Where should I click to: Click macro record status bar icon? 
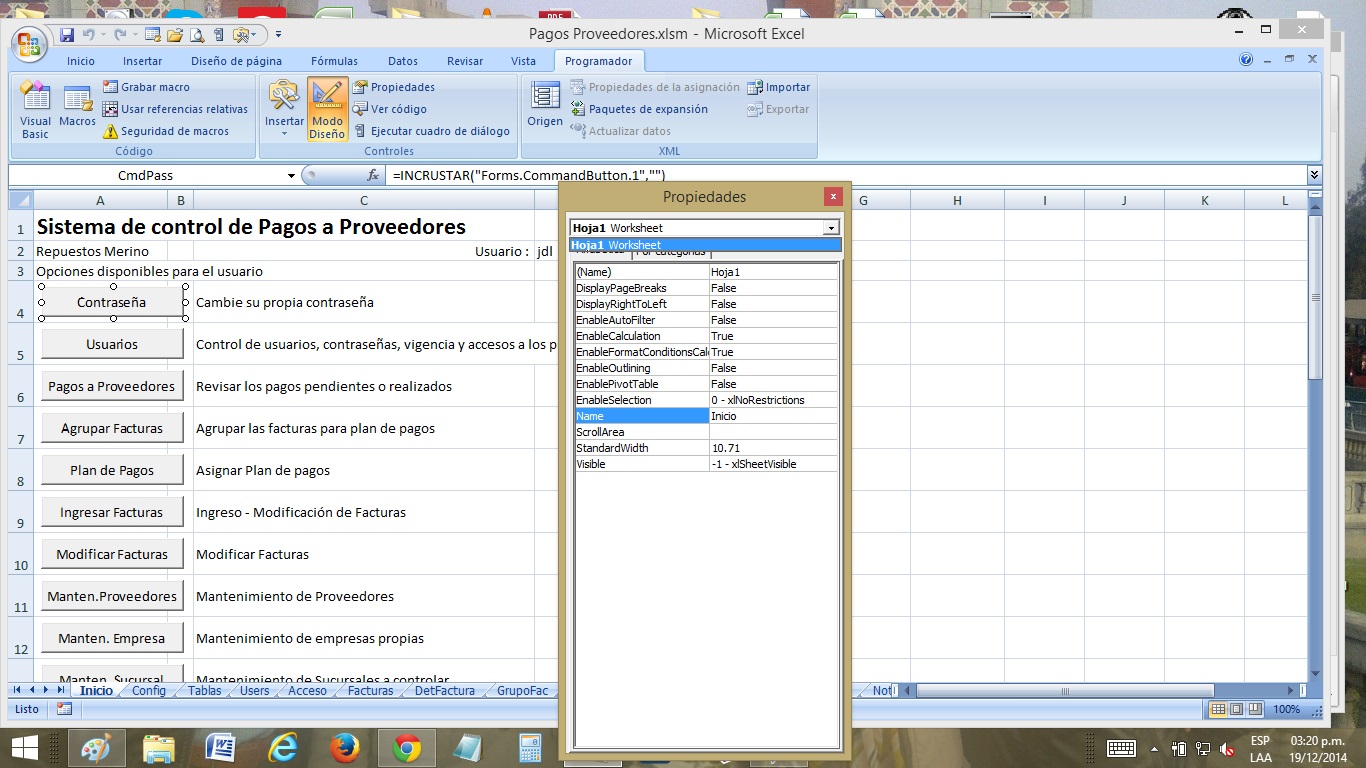click(64, 709)
